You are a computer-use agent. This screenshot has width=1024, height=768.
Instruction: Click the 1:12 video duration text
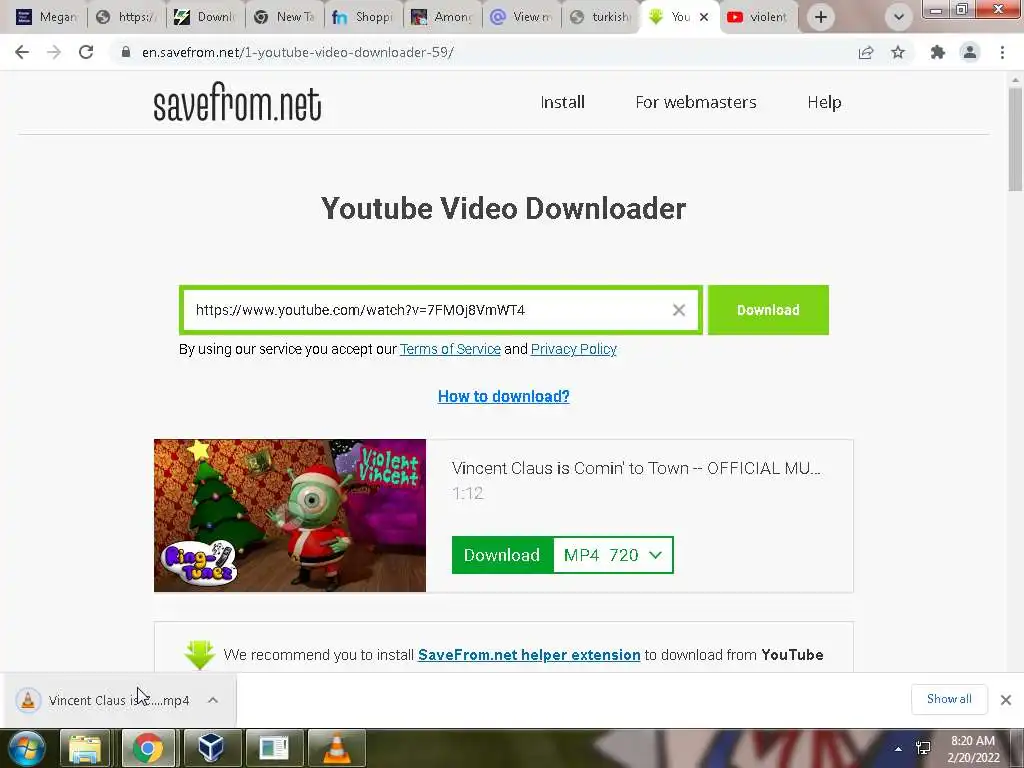[x=468, y=493]
